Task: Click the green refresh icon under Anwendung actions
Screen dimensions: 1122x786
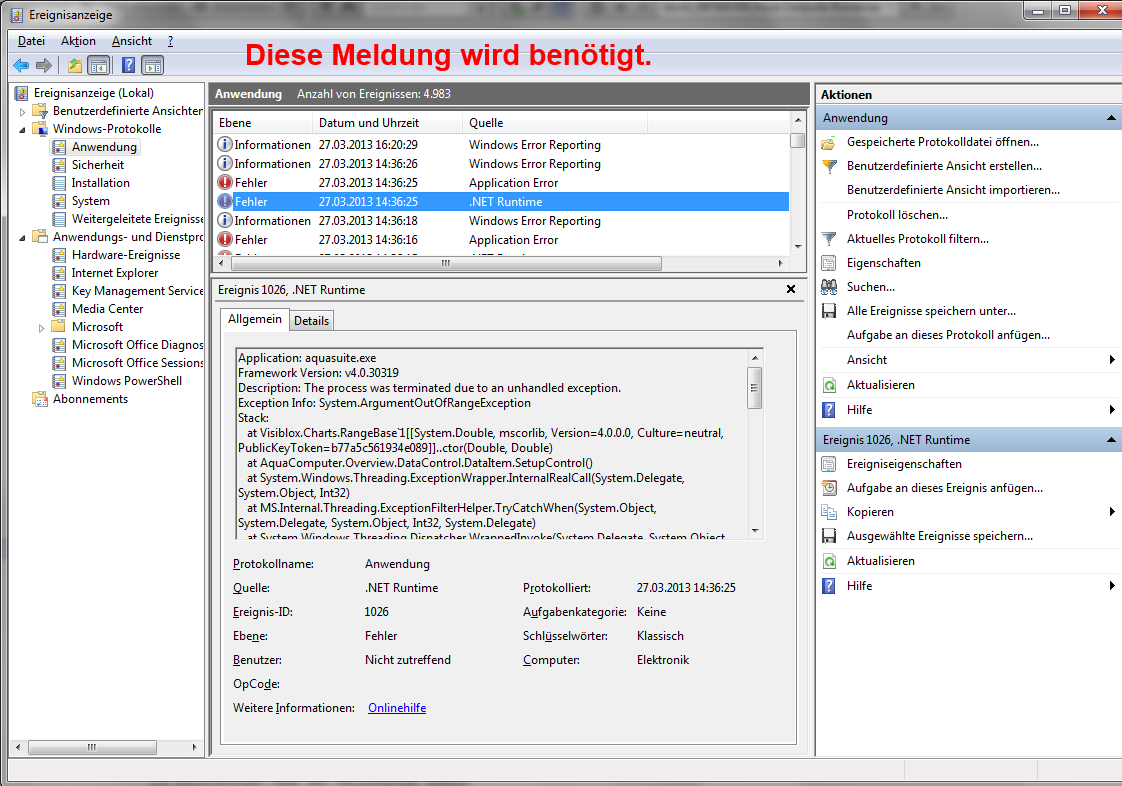Action: coord(828,385)
